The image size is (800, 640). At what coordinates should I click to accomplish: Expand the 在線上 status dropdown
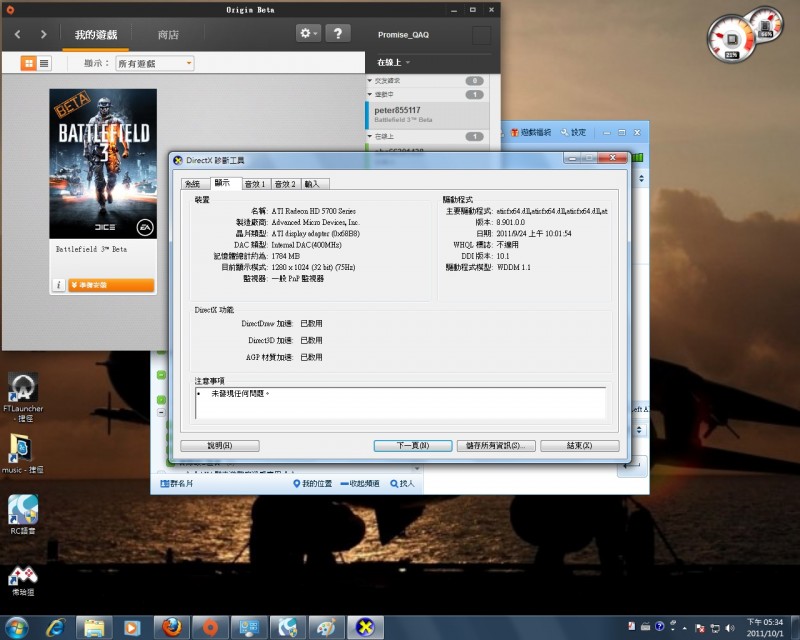(394, 62)
